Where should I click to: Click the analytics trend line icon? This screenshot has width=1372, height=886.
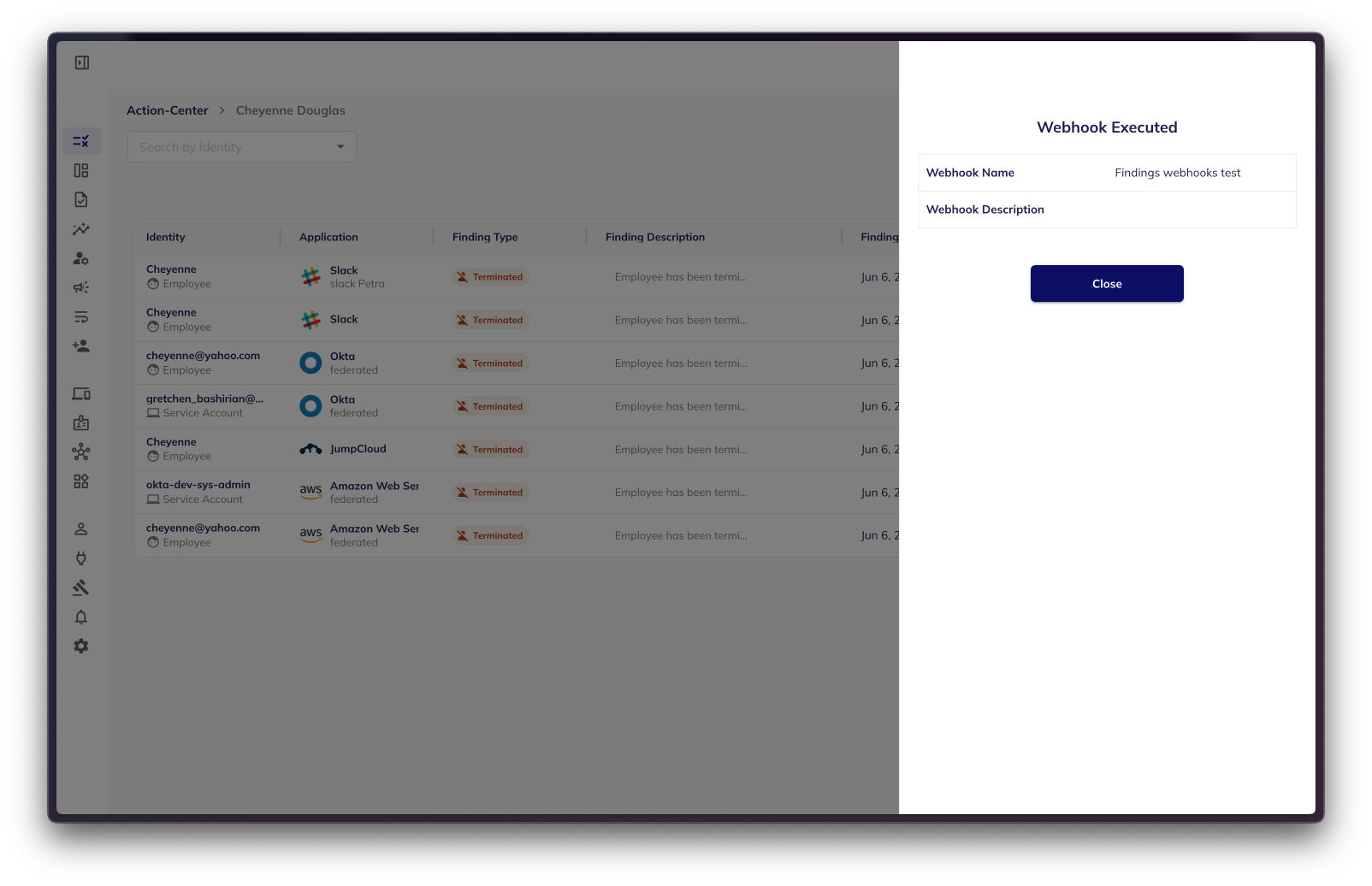click(81, 229)
